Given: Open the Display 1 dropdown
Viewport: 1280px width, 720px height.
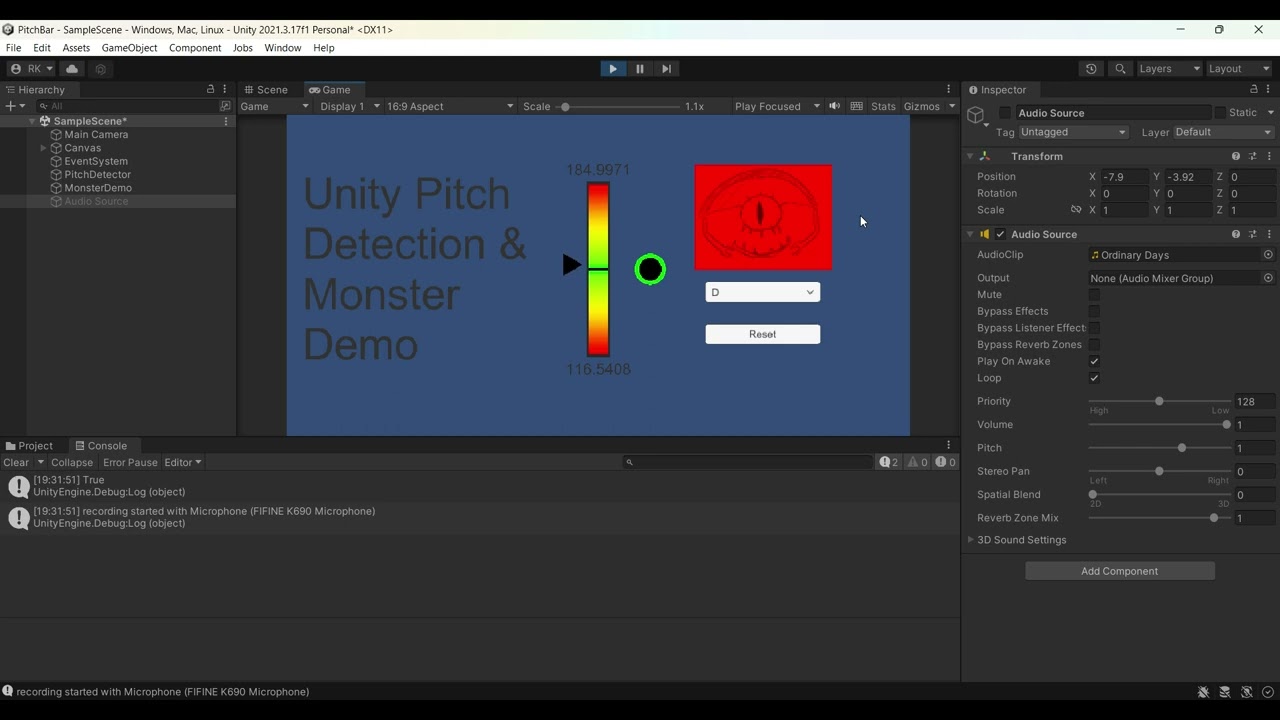Looking at the screenshot, I should pos(350,106).
